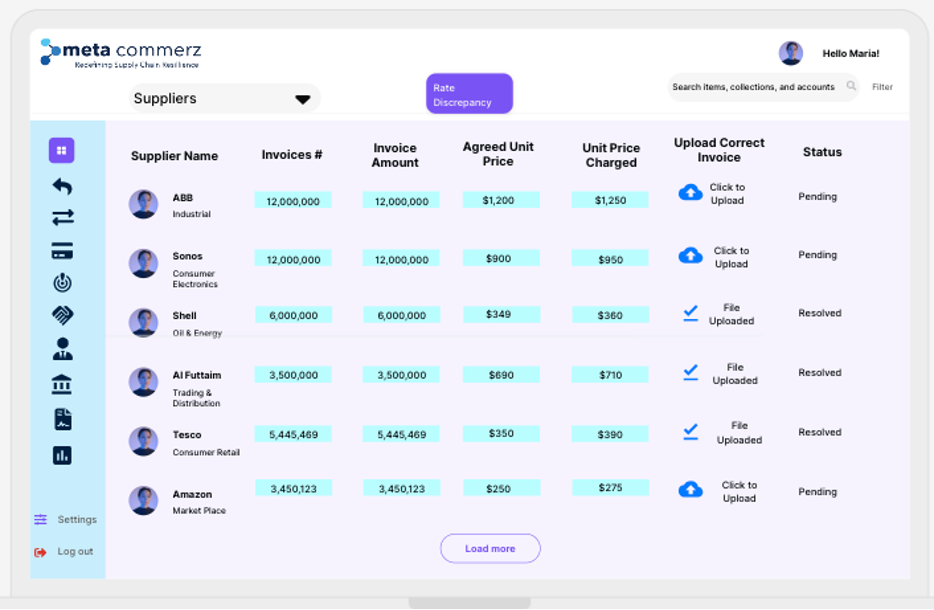Click the uploaded checkmark icon for Tesco
Screen dimensions: 934x610
tap(690, 432)
